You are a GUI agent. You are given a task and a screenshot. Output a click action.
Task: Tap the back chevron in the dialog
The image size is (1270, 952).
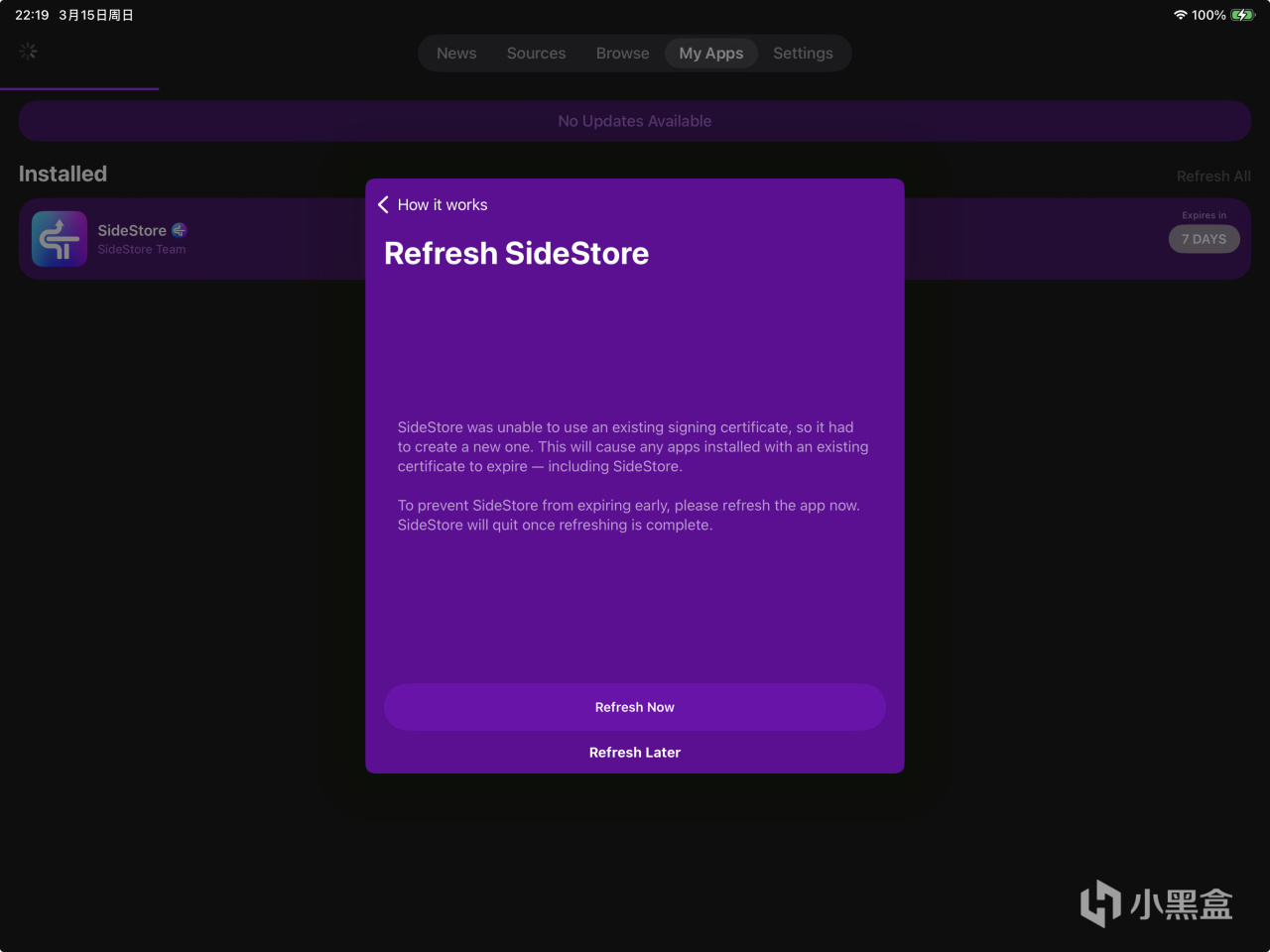[x=383, y=204]
